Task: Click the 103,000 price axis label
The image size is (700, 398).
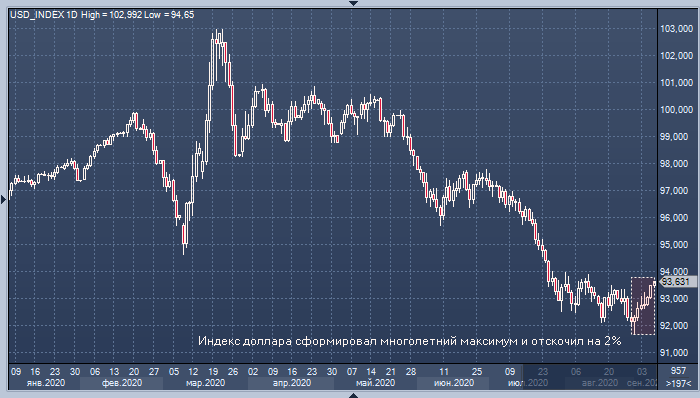Action: coord(676,29)
